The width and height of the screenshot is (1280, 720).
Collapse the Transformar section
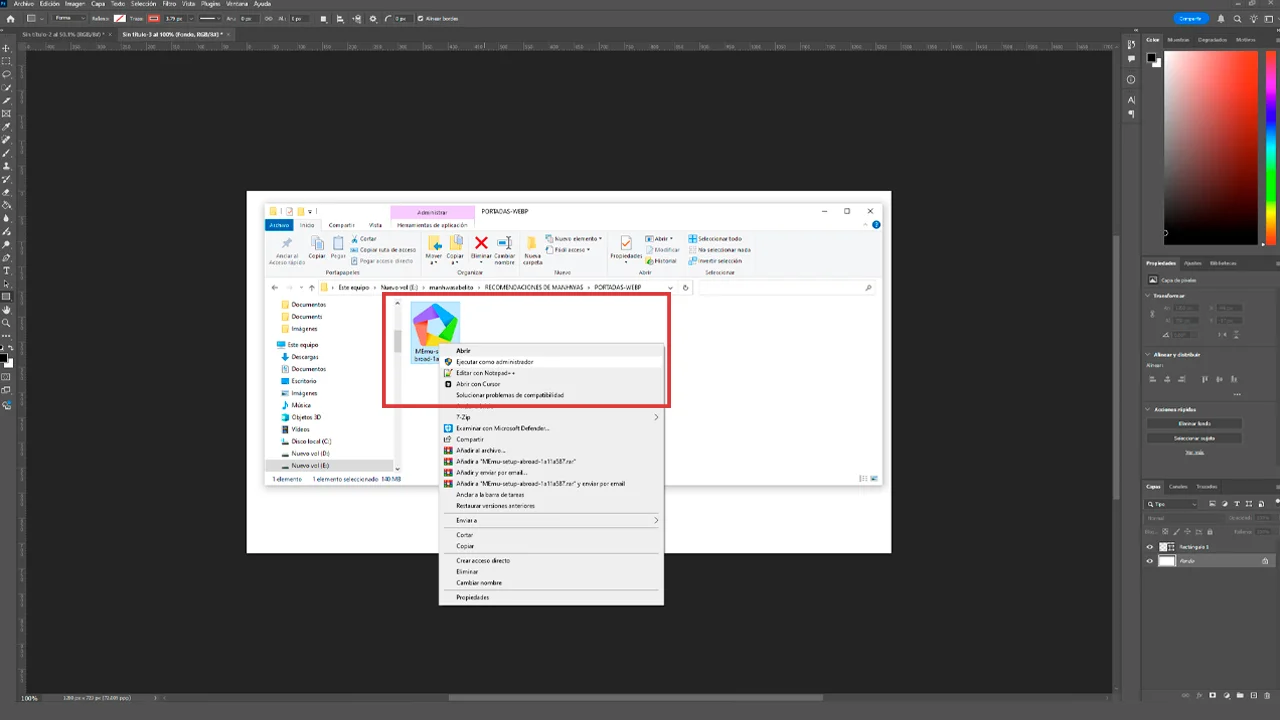point(1148,295)
